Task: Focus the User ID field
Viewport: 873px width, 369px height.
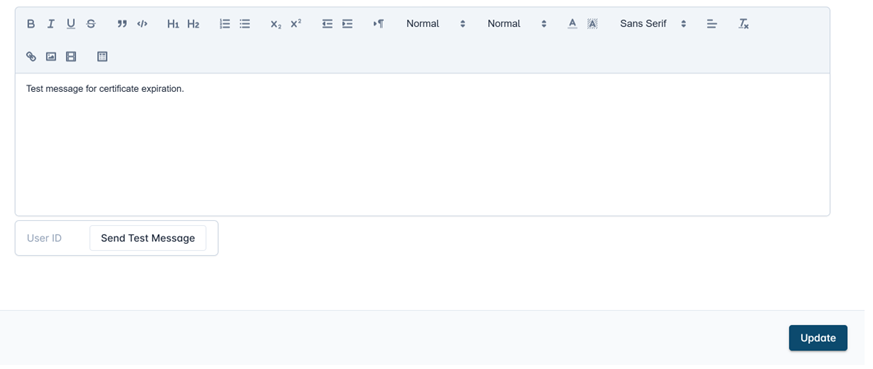Action: coord(53,238)
